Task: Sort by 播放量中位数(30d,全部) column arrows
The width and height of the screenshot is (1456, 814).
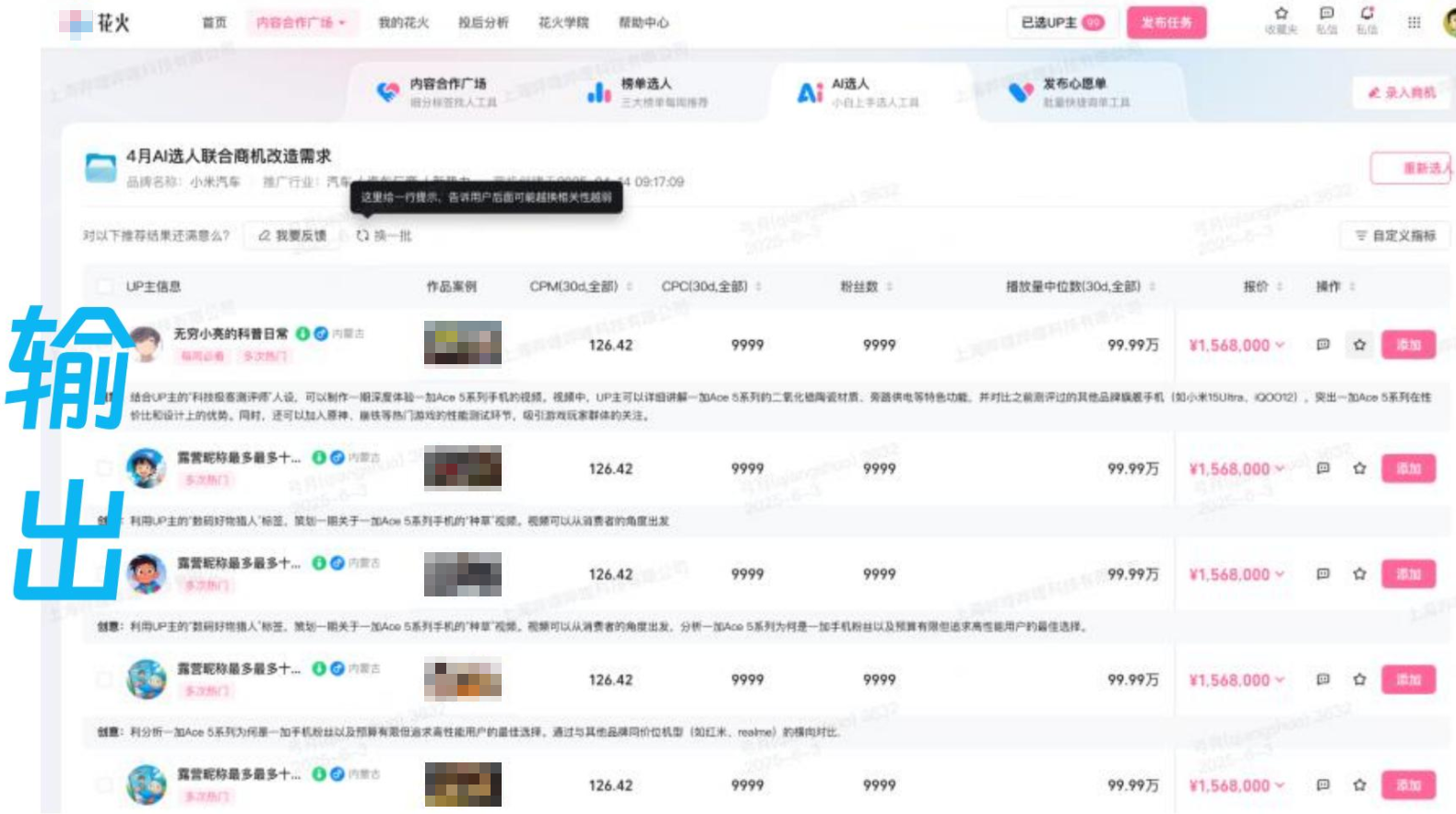Action: (1153, 287)
